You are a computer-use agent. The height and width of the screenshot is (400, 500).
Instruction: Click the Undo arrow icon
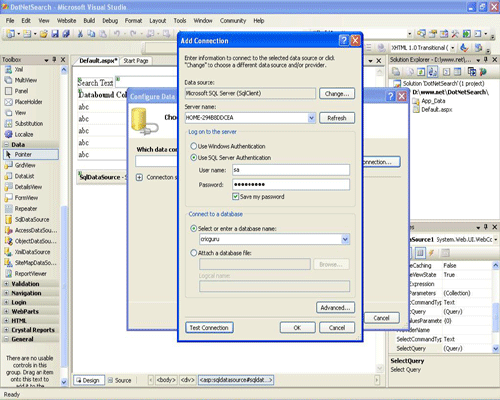click(117, 33)
